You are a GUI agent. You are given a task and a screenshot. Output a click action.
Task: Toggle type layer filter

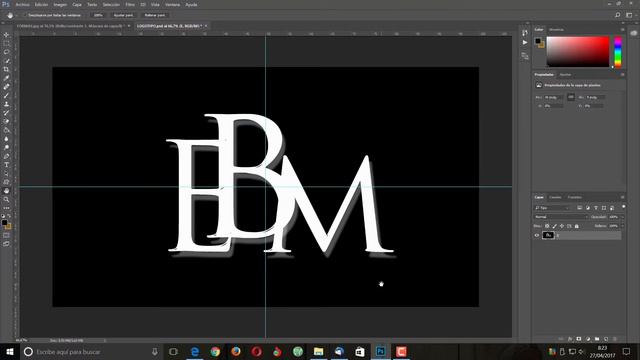coord(596,208)
